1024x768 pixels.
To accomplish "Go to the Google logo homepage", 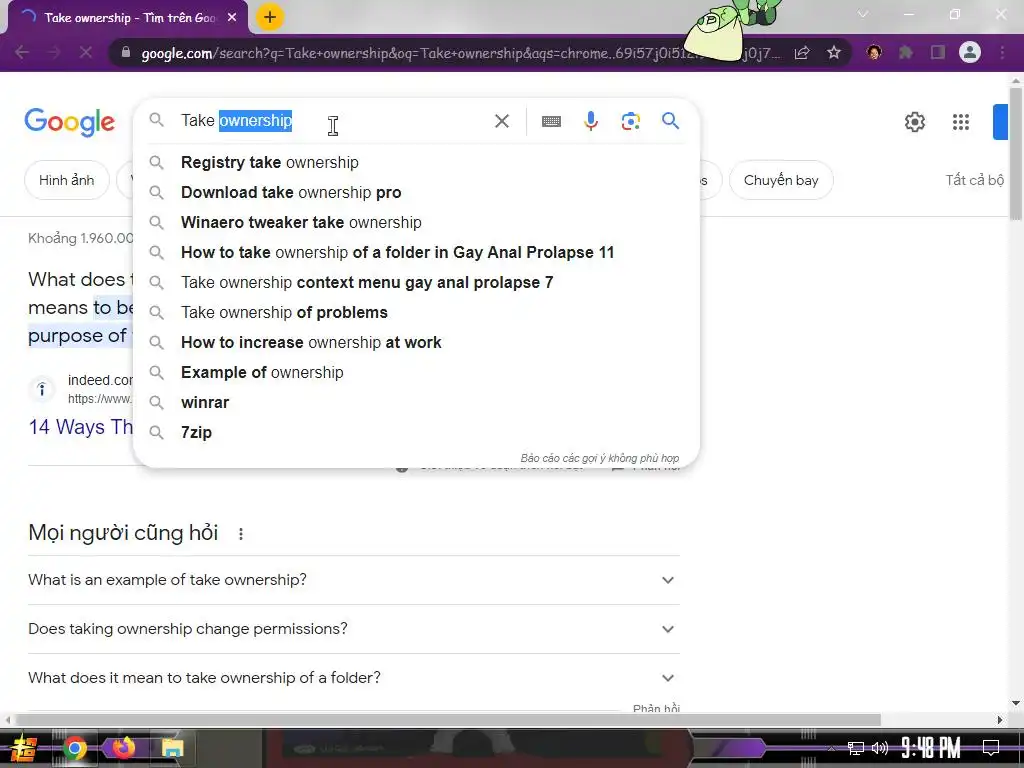I will 69,122.
